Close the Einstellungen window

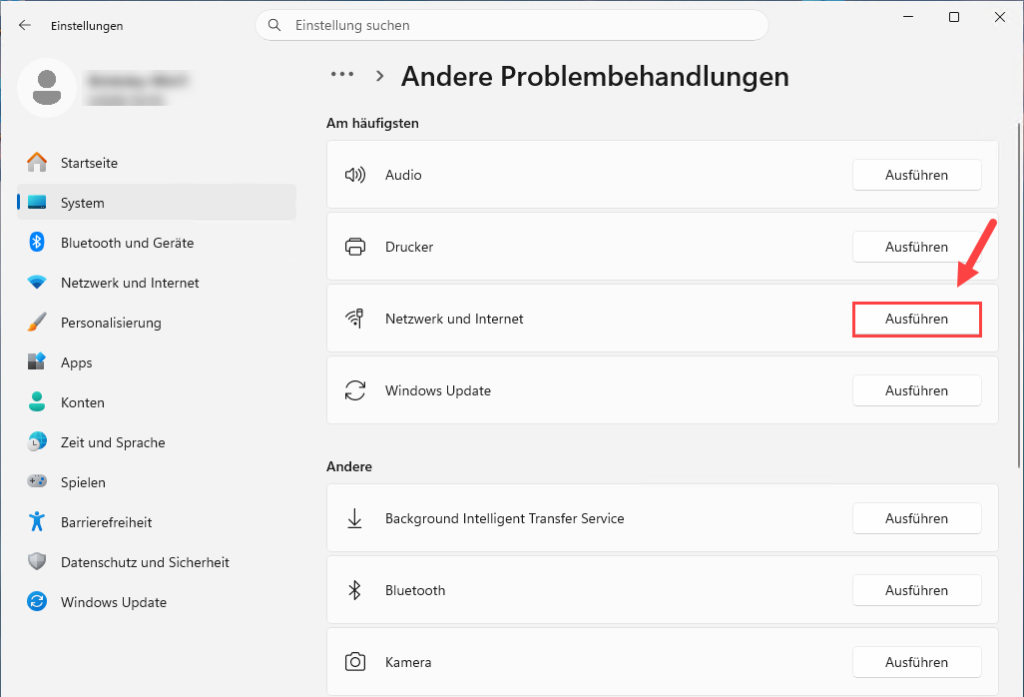coord(999,17)
